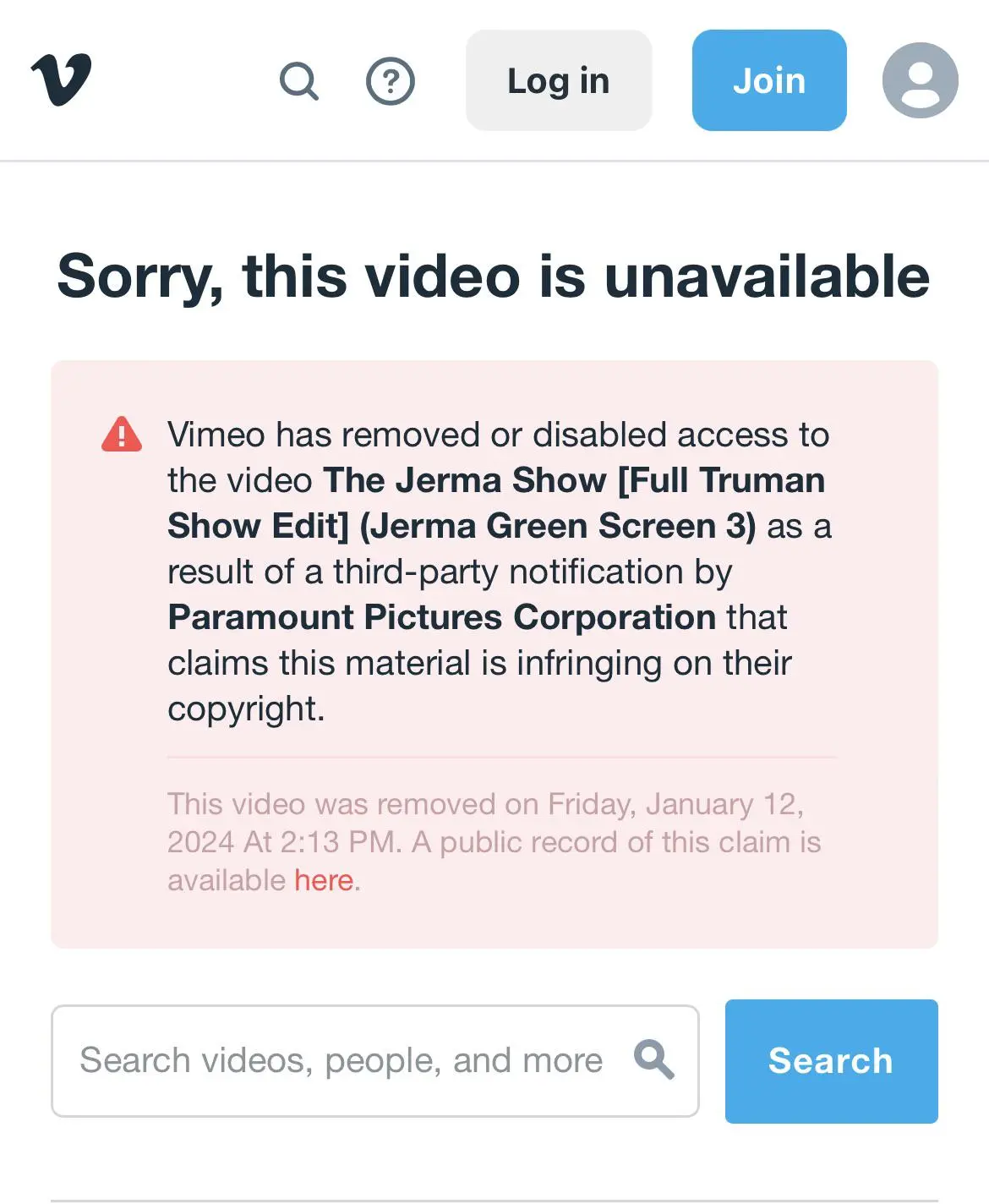Click the removal date 'Friday, January 12' text

coord(675,804)
